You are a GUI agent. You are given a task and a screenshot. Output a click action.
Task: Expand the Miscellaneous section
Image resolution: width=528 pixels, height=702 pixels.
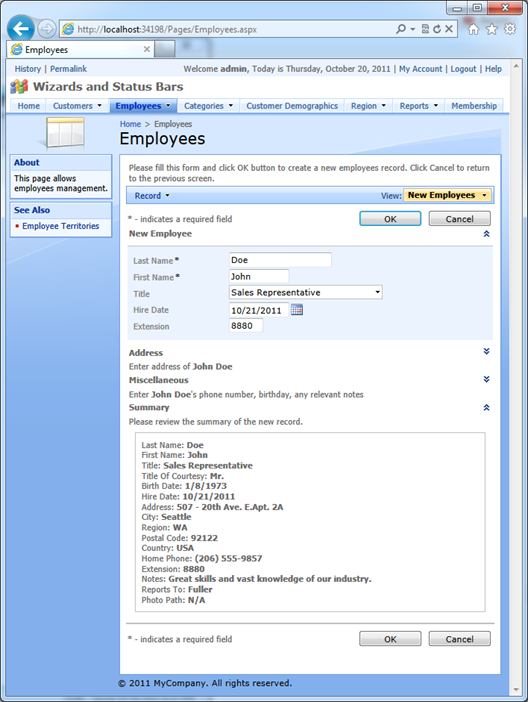point(486,379)
